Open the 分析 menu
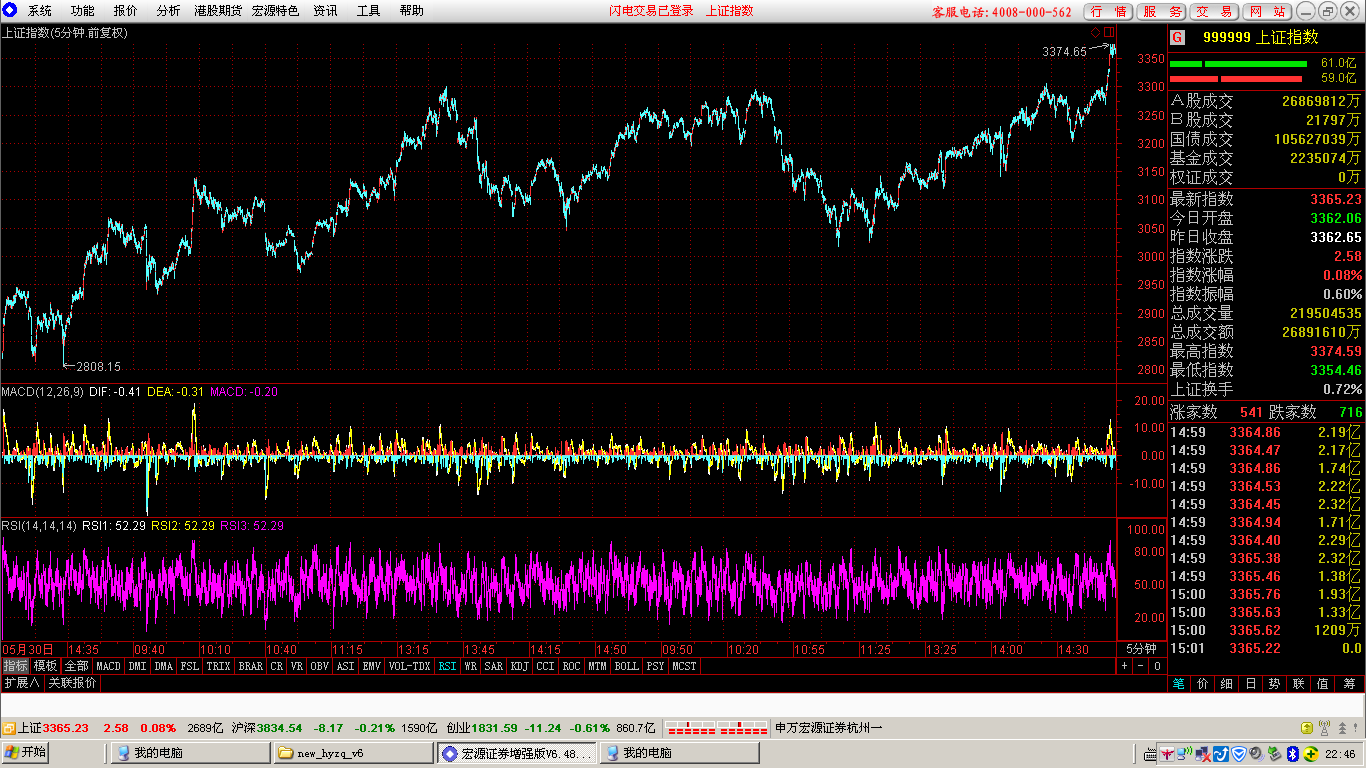 tap(169, 11)
